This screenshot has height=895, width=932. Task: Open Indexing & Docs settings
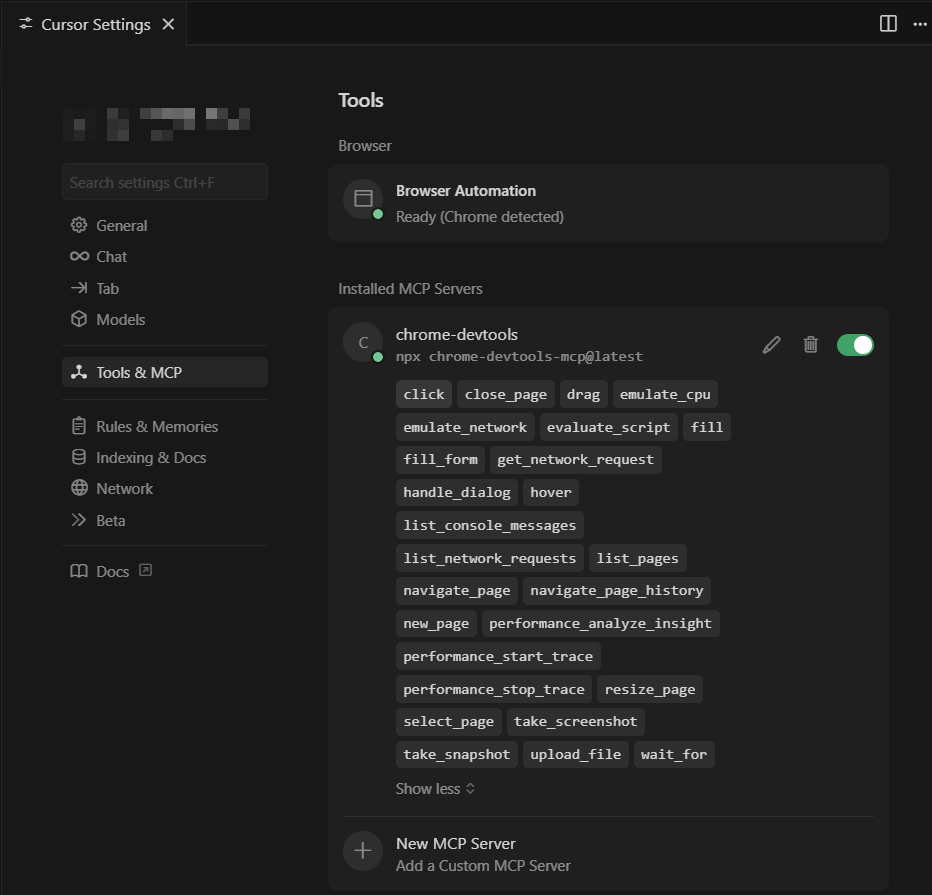coord(150,458)
